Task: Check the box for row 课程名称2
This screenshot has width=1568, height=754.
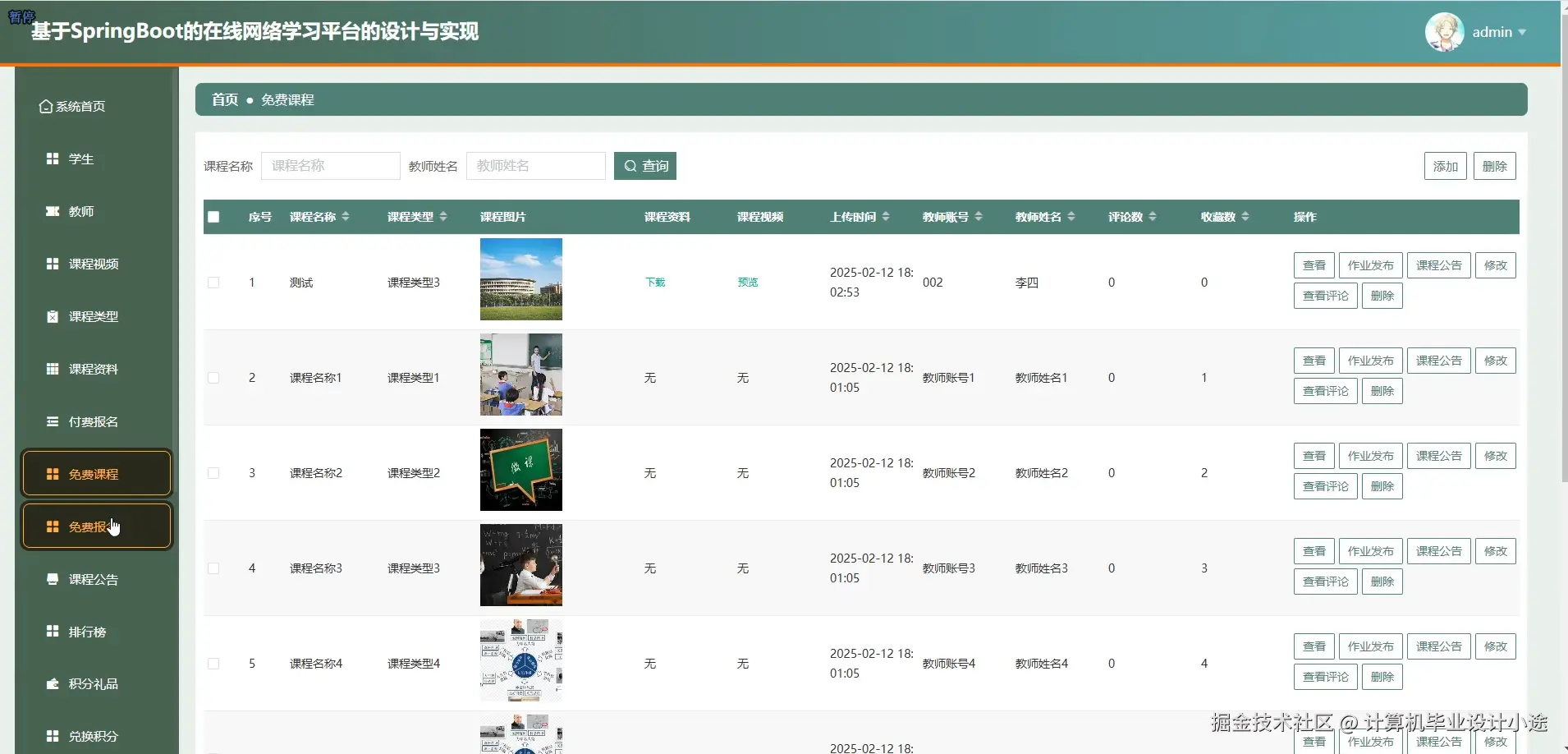Action: pyautogui.click(x=213, y=473)
